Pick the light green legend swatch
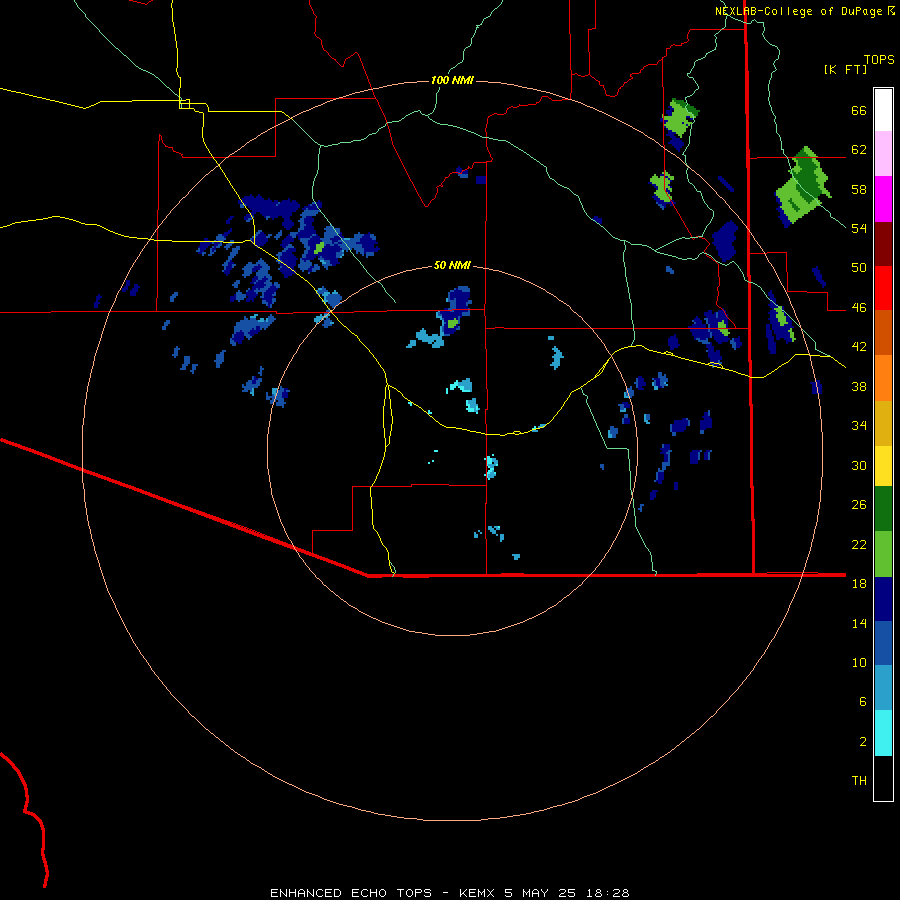 883,554
